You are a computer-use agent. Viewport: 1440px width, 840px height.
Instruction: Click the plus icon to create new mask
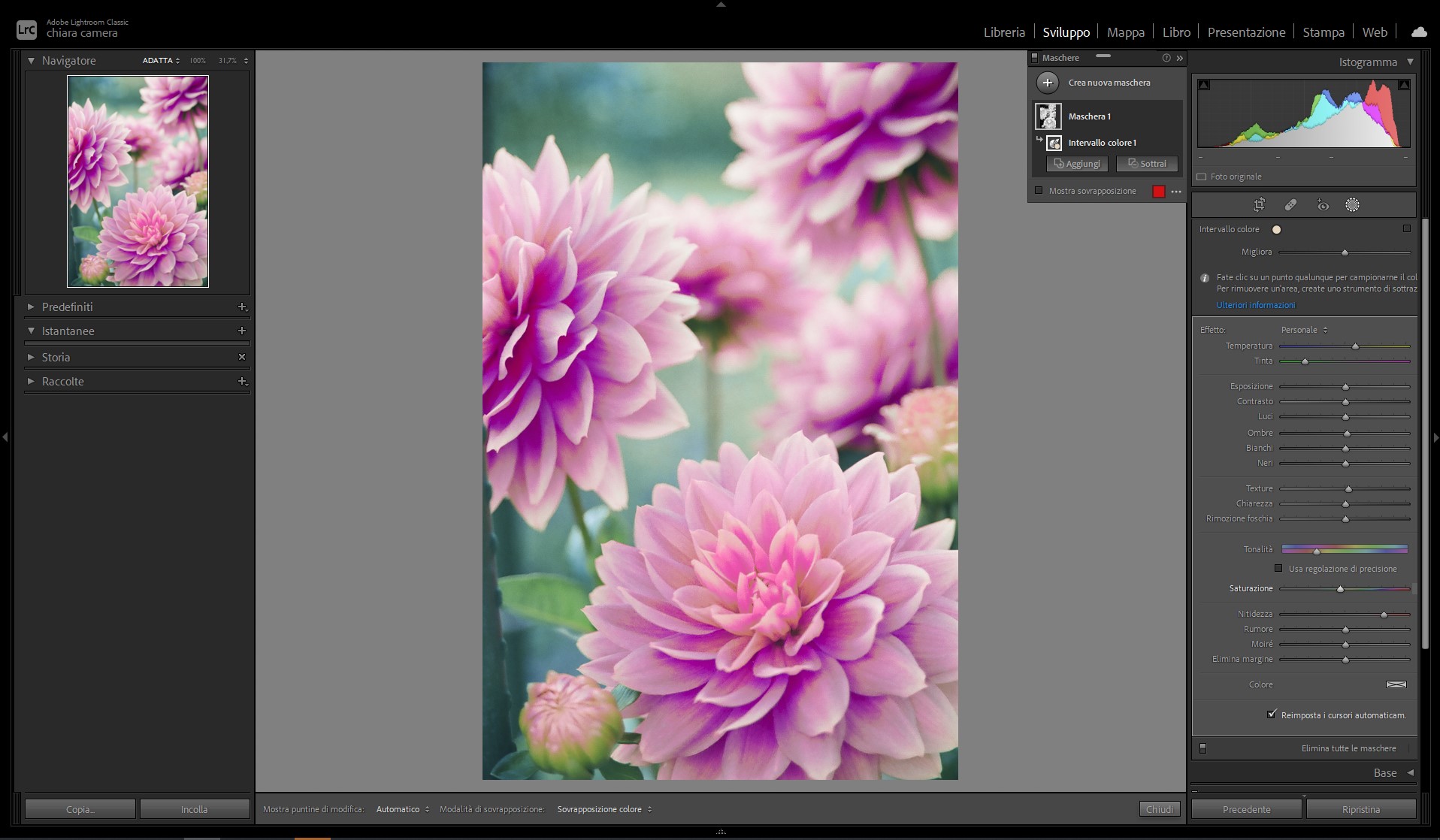[x=1048, y=83]
